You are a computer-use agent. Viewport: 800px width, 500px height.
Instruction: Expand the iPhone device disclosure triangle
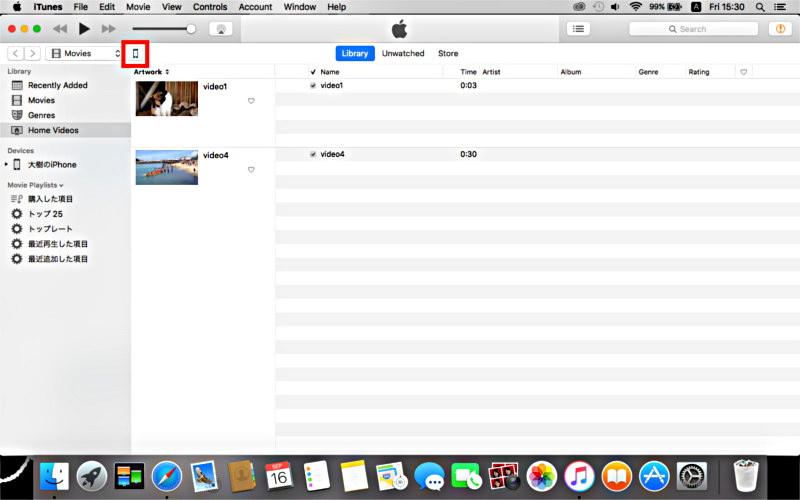(7, 165)
